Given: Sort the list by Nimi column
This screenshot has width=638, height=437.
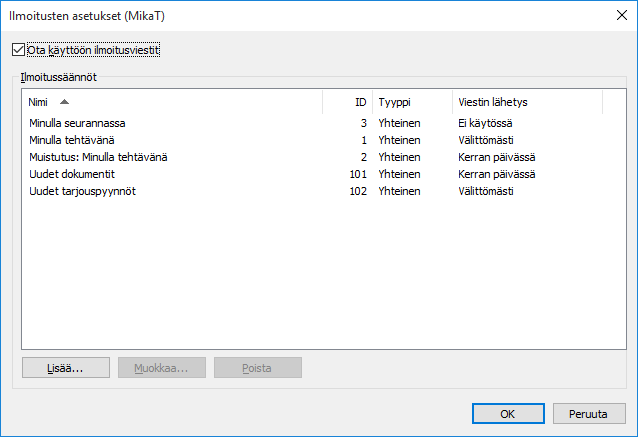Looking at the screenshot, I should 38,102.
